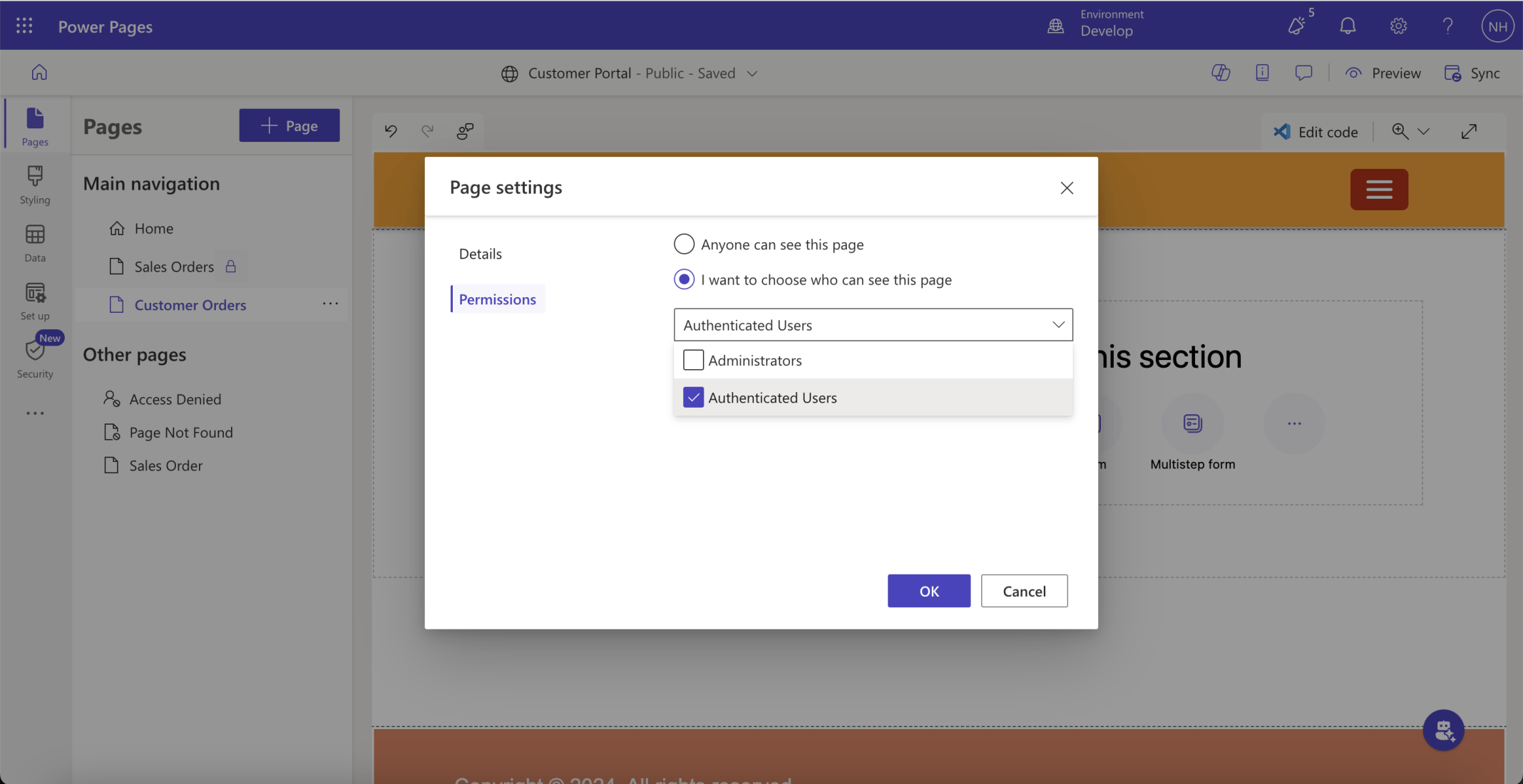
Task: Select 'Anyone can see this page' option
Action: point(684,244)
